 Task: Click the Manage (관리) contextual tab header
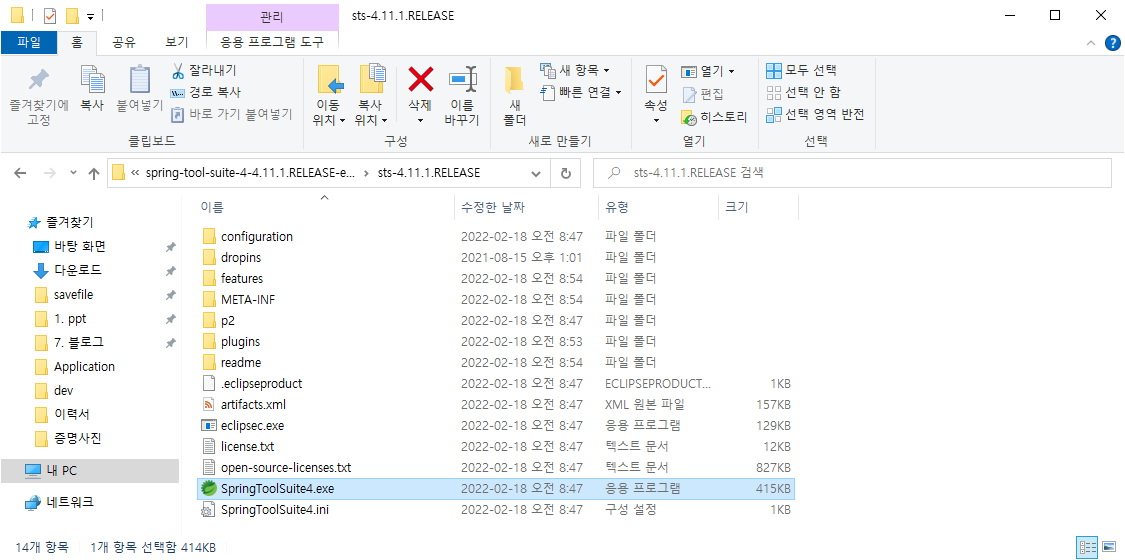coord(272,16)
